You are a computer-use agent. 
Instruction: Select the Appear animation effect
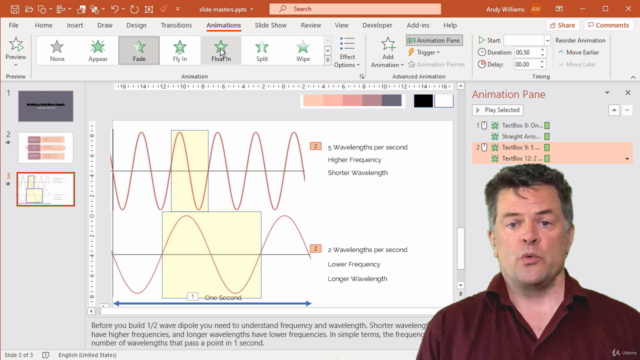(x=98, y=51)
